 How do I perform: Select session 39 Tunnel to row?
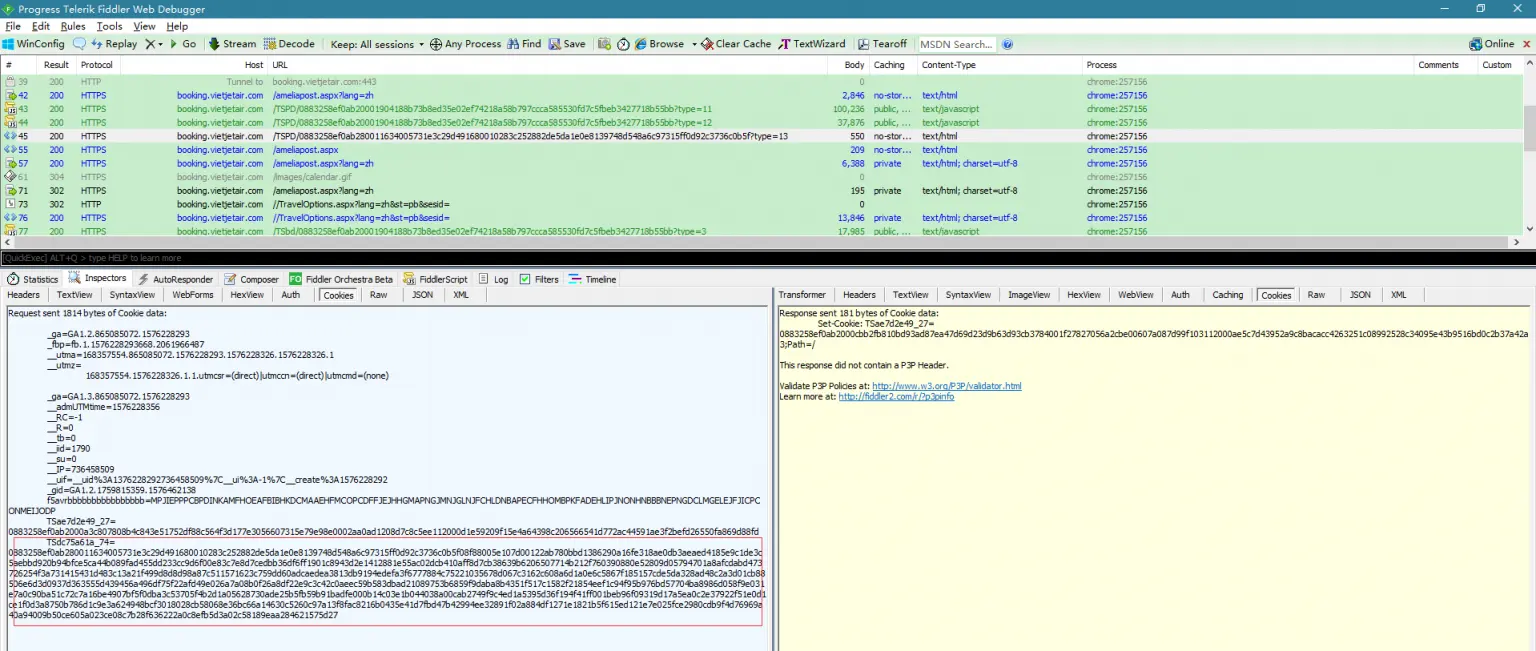[760, 81]
